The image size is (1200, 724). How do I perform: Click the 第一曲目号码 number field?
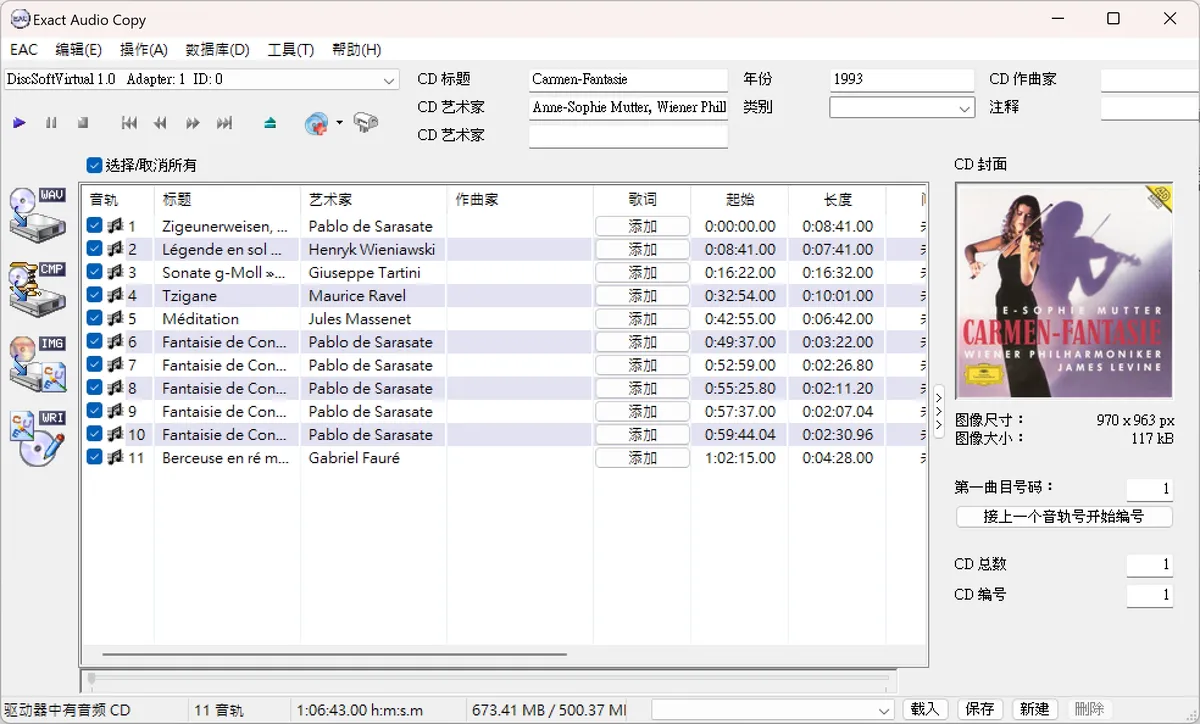pyautogui.click(x=1149, y=489)
